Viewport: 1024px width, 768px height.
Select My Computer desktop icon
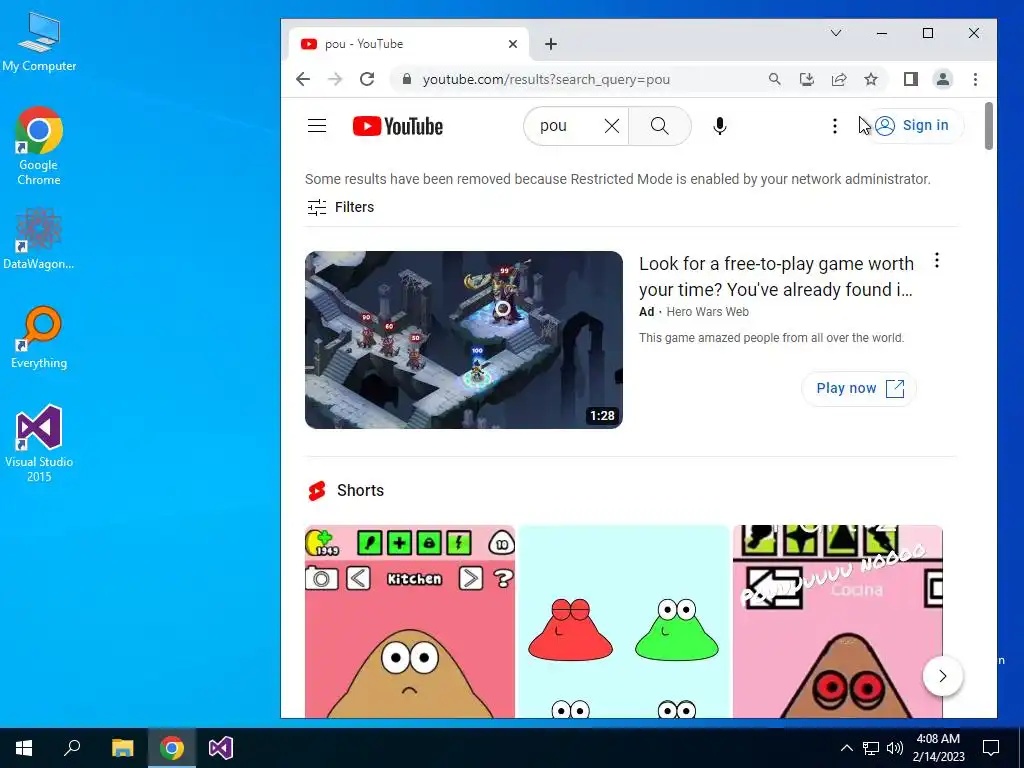tap(39, 43)
